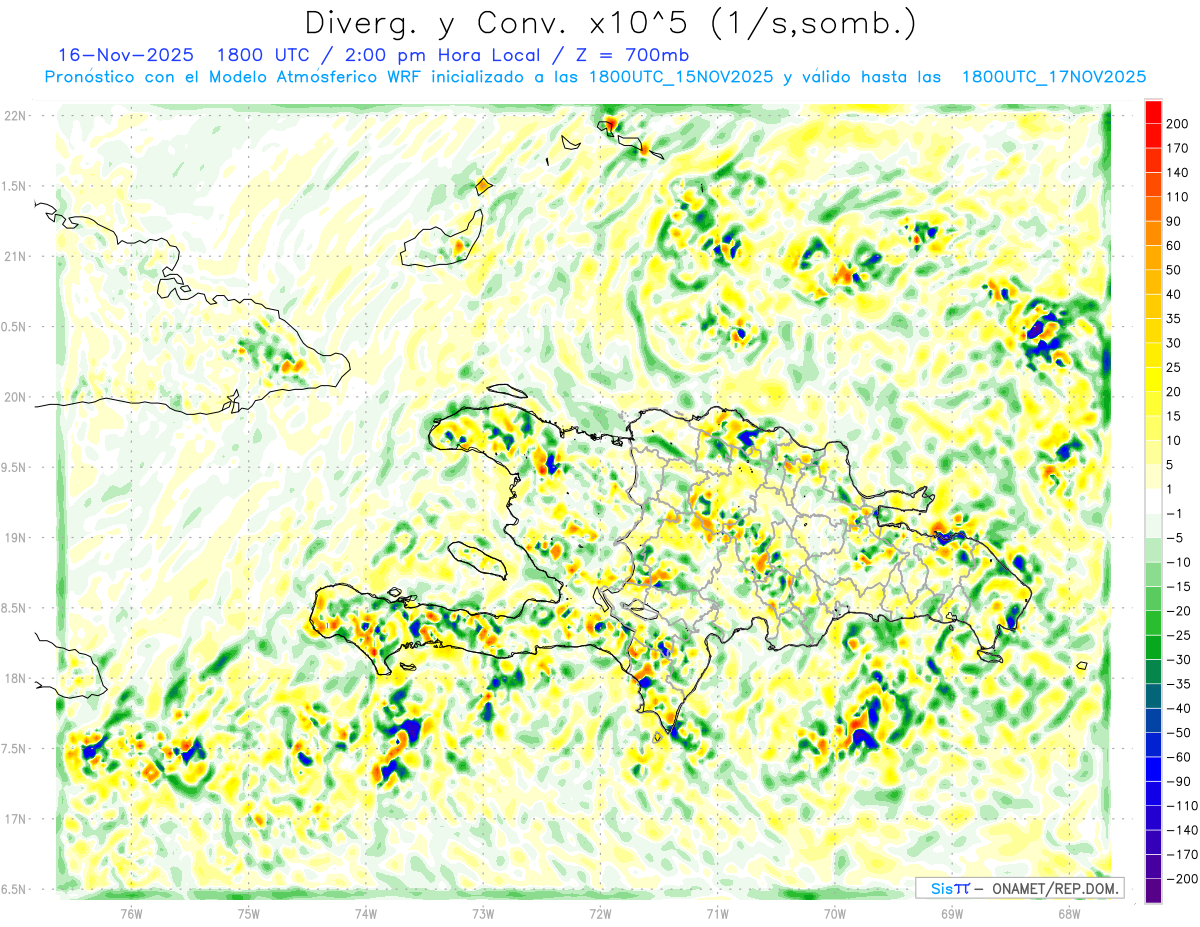
Task: Click the '-35' color scale label
Action: [x=1179, y=684]
